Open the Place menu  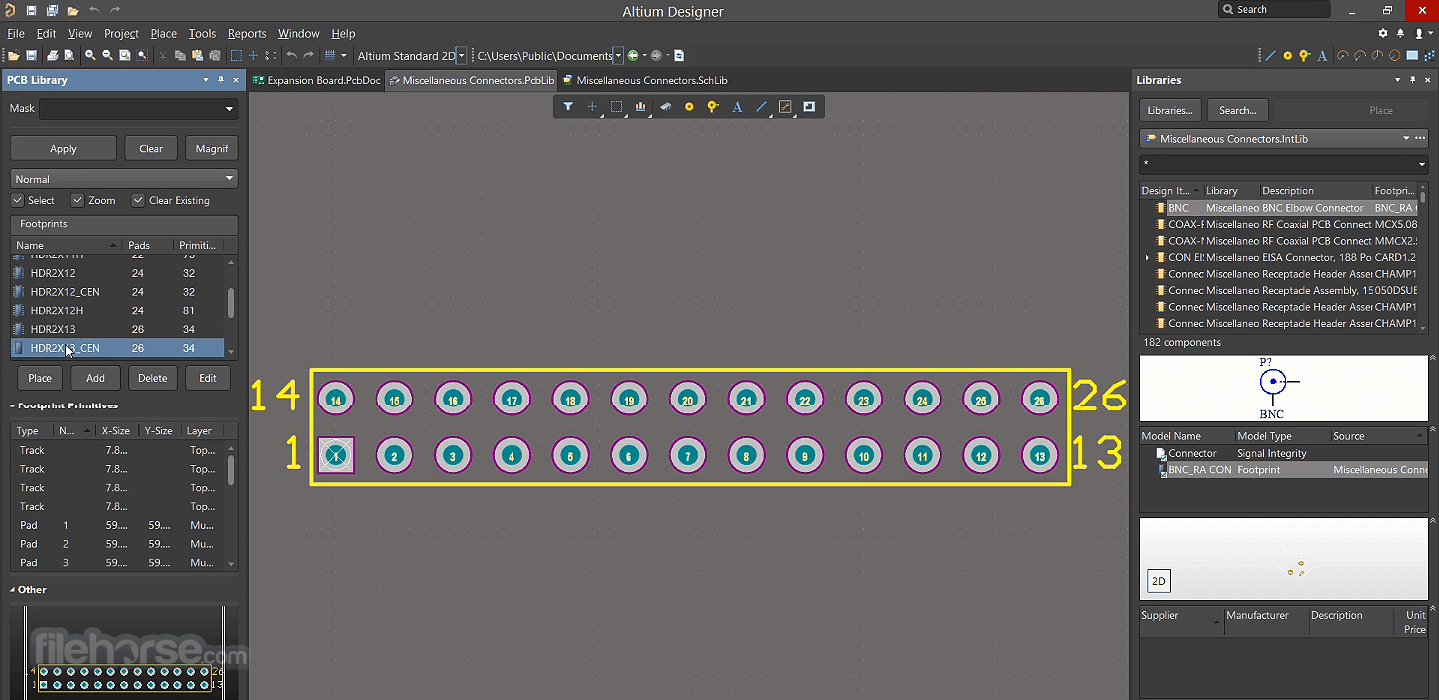[163, 33]
